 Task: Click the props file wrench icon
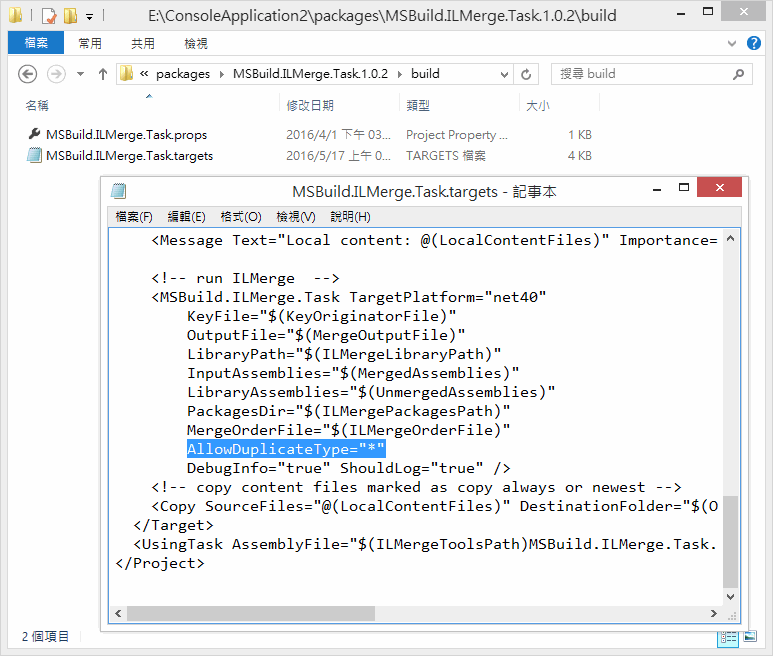click(34, 134)
